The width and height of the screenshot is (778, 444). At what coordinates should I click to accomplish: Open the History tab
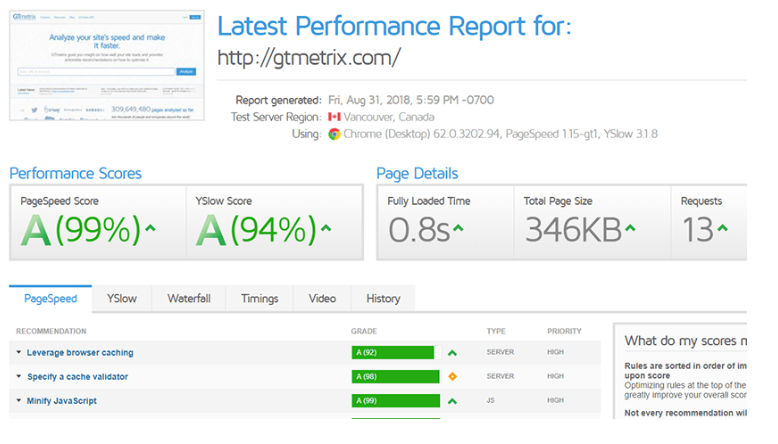pos(383,299)
